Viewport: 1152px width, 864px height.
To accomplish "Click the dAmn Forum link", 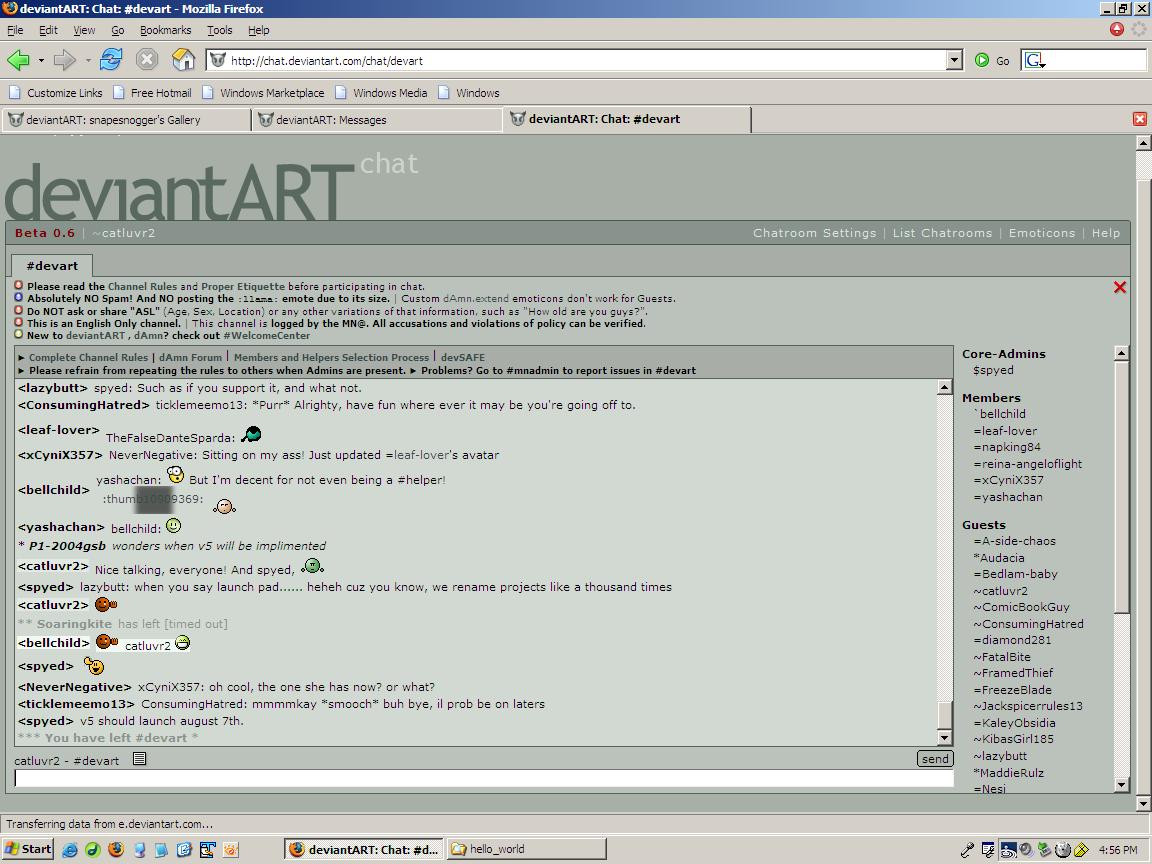I will click(190, 358).
